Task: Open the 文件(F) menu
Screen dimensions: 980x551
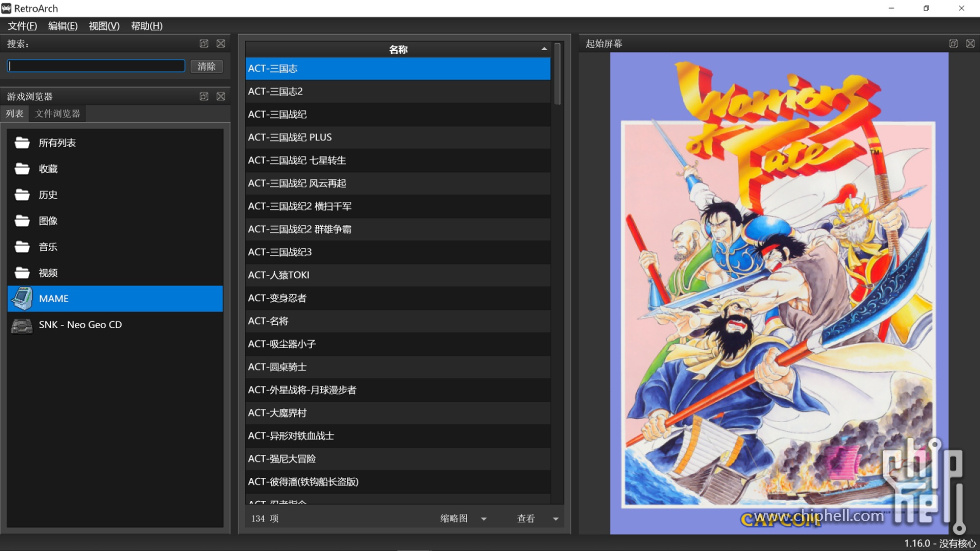Action: tap(22, 26)
